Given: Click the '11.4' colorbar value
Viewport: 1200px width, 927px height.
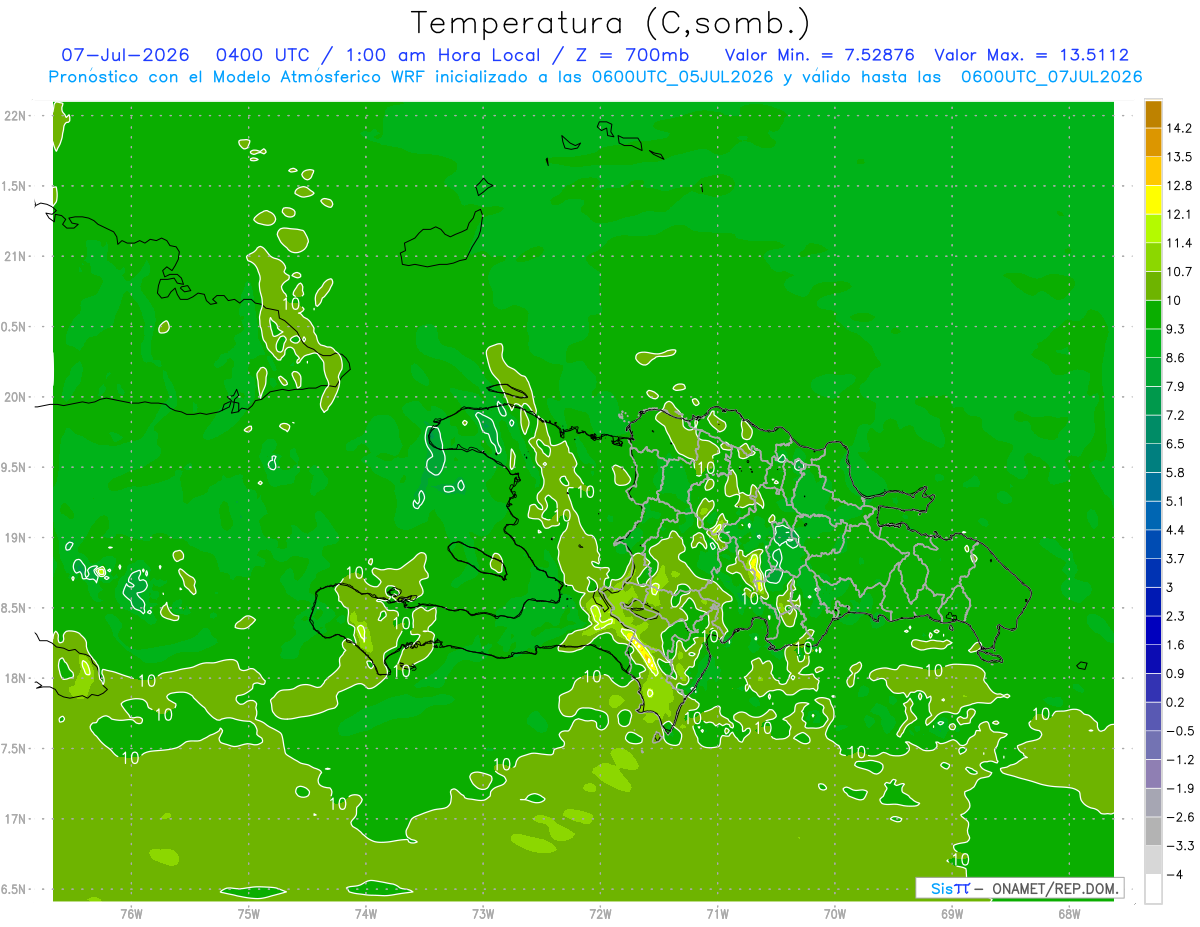Looking at the screenshot, I should point(1178,243).
